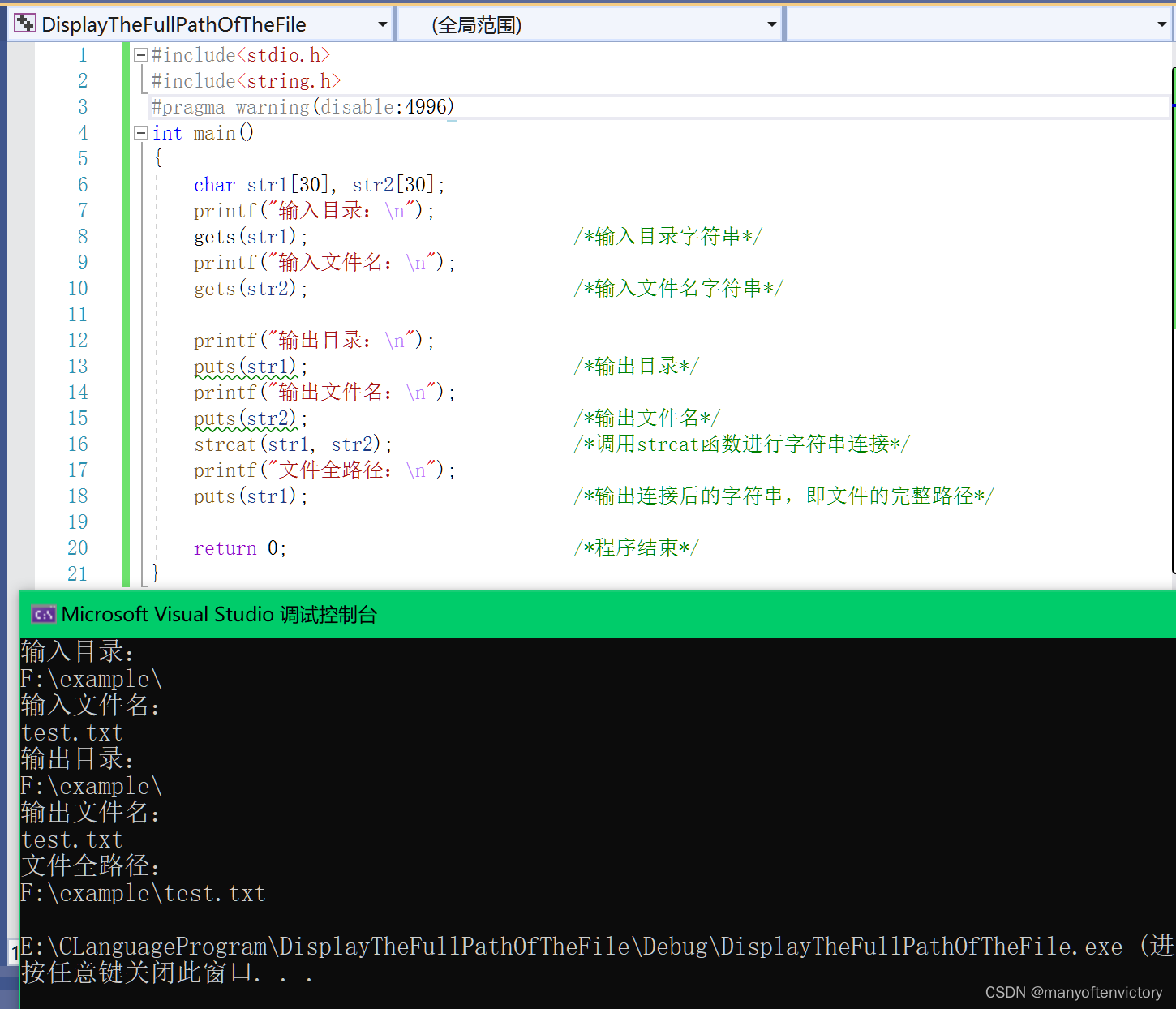Click the printf("文件全路径：\n") statement

(x=324, y=470)
